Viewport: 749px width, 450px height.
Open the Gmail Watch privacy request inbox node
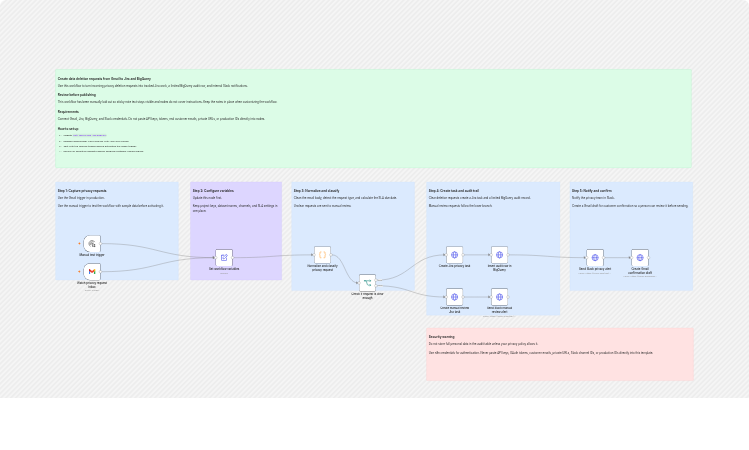coord(92,271)
